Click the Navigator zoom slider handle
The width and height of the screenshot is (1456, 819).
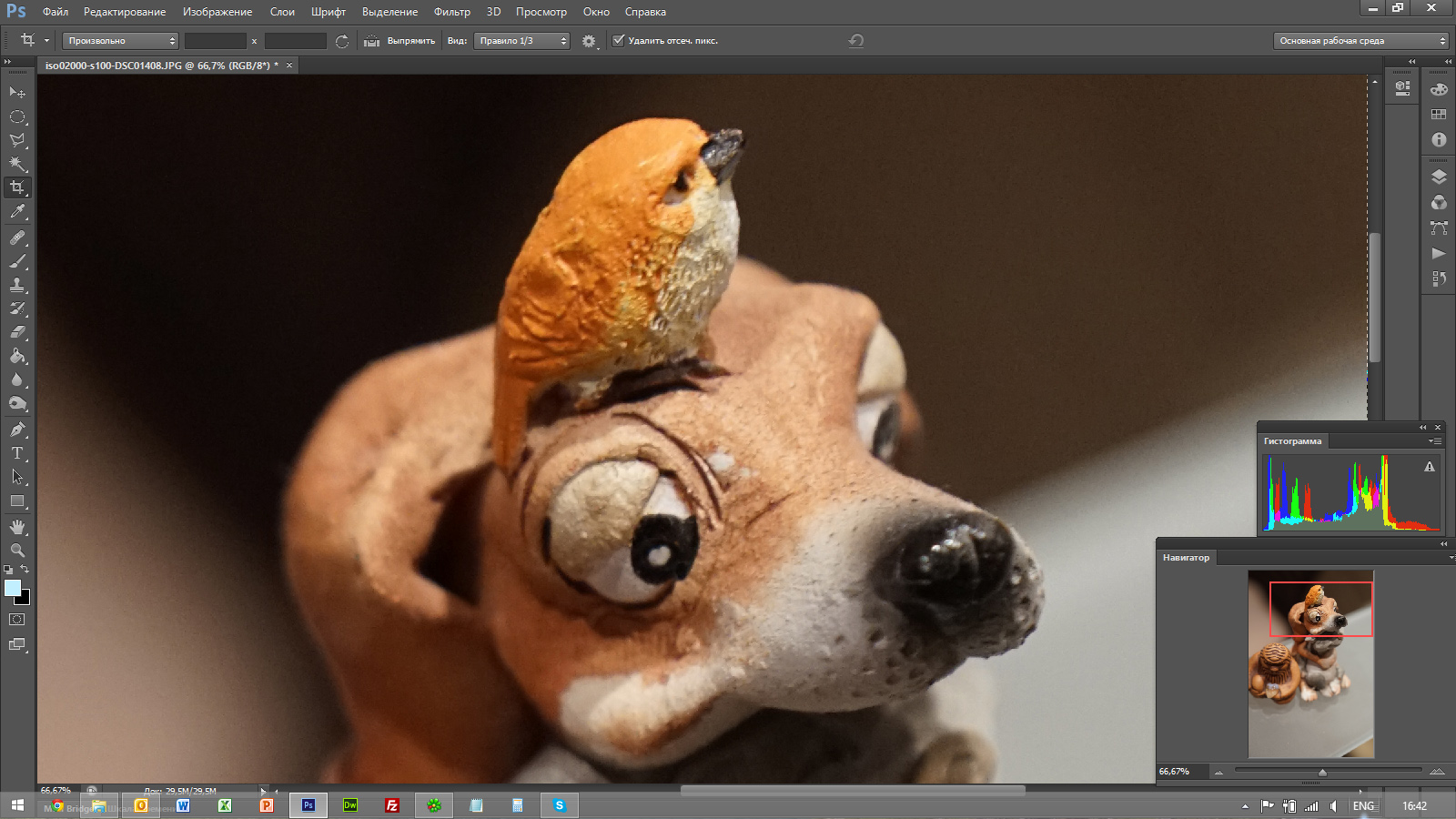1322,773
